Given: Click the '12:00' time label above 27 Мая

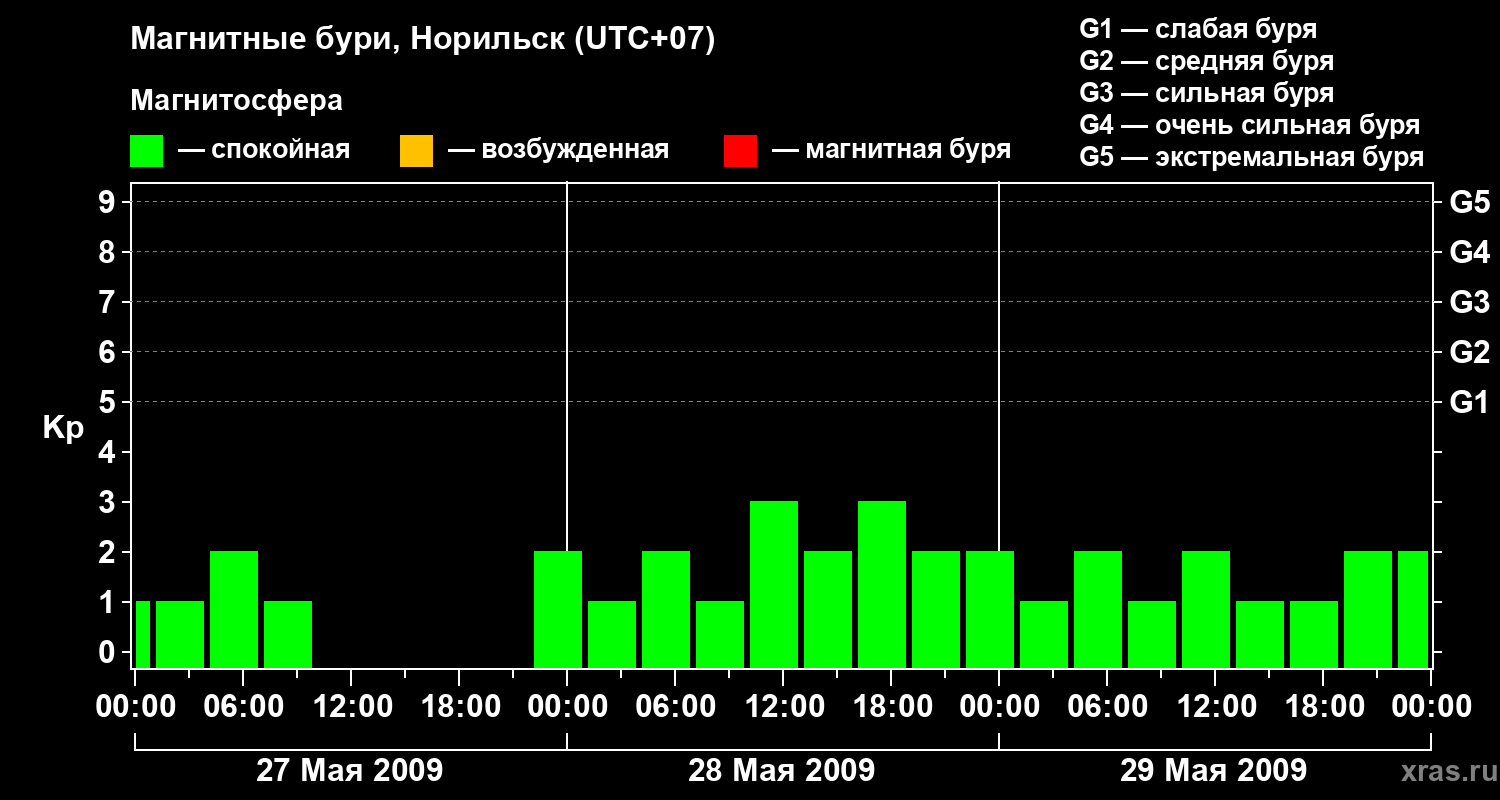Looking at the screenshot, I should pyautogui.click(x=351, y=707).
